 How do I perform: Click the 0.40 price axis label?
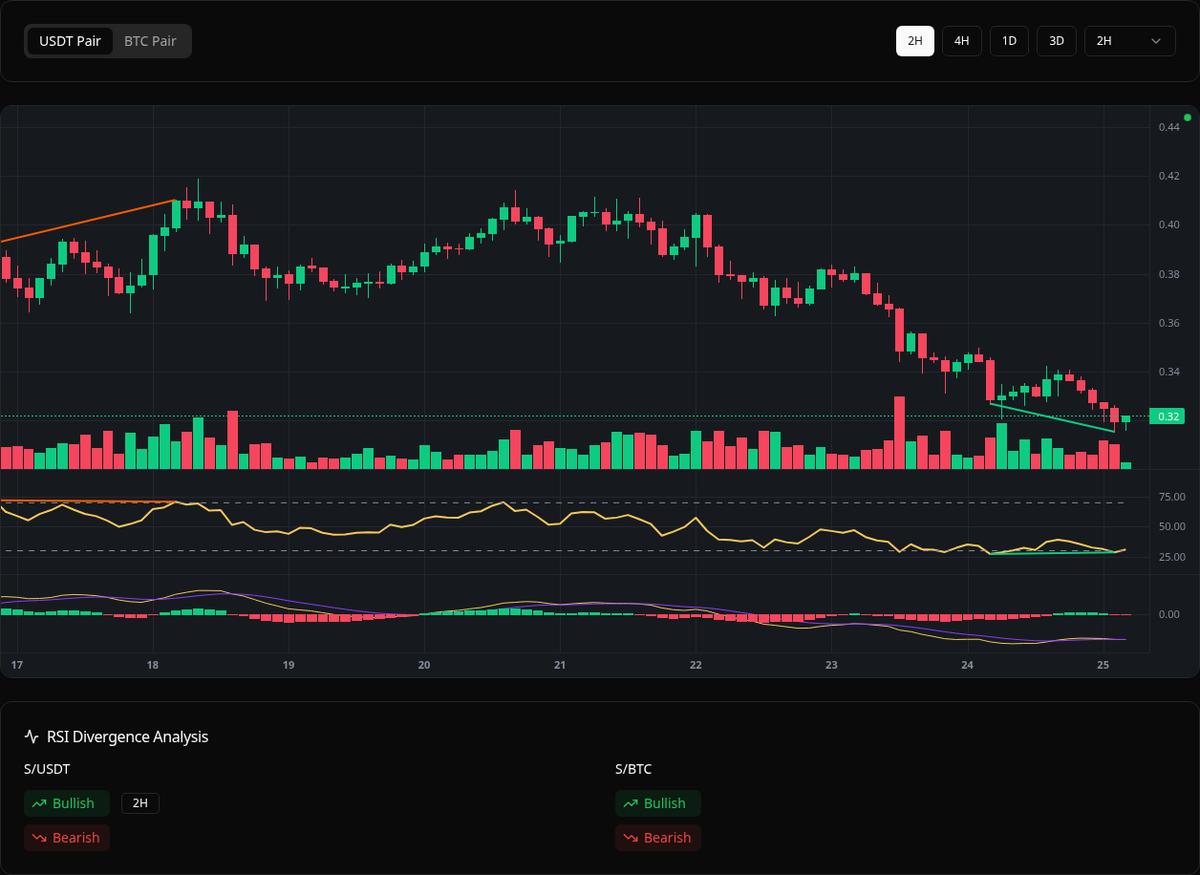coord(1169,225)
